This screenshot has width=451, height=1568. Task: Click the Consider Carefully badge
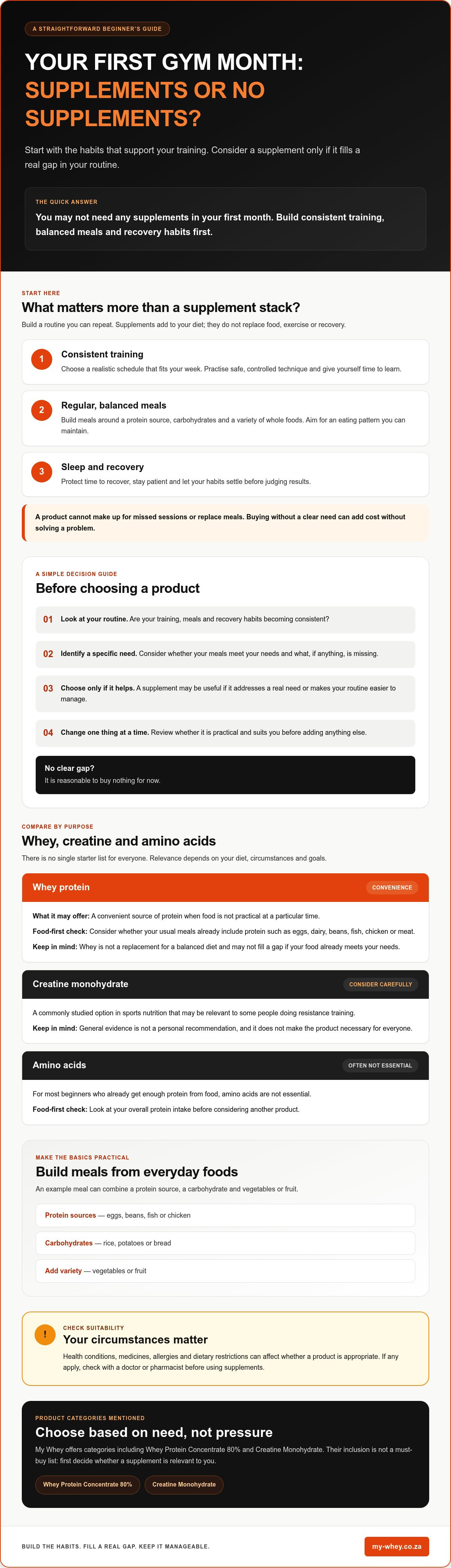pyautogui.click(x=380, y=984)
